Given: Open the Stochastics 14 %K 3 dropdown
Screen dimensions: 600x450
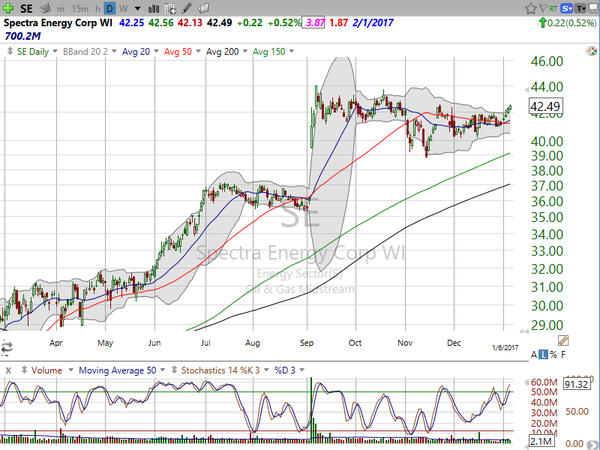Looking at the screenshot, I should point(266,370).
